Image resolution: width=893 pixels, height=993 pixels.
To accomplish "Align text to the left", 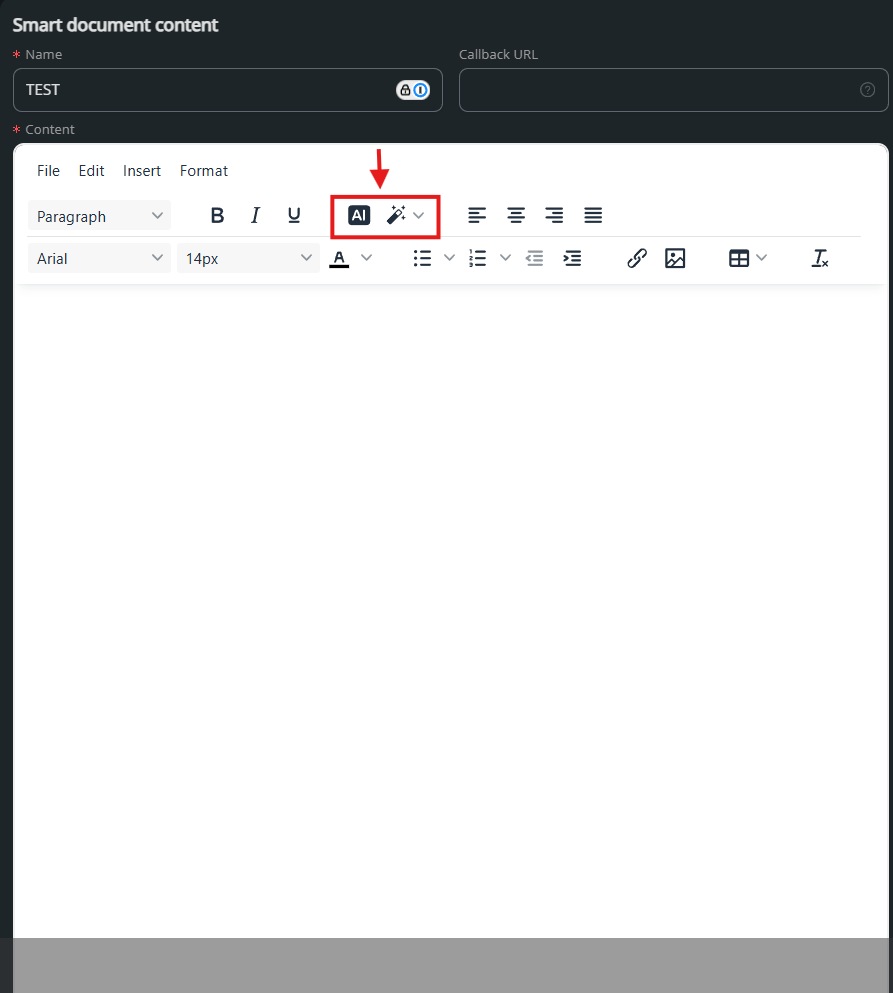I will click(478, 215).
